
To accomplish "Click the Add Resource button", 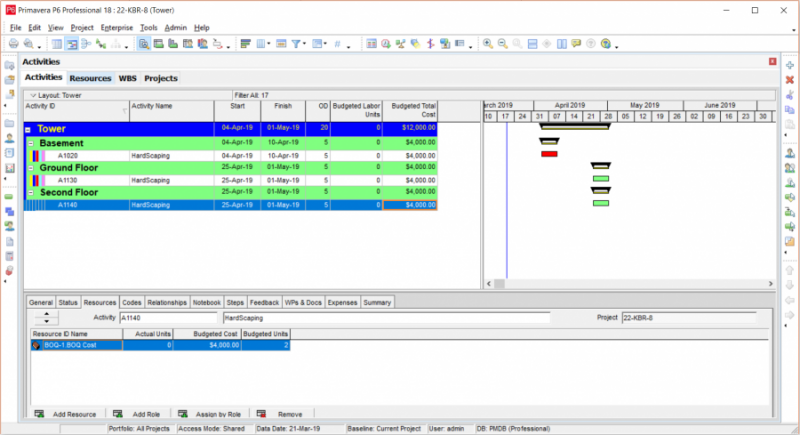I will click(65, 414).
